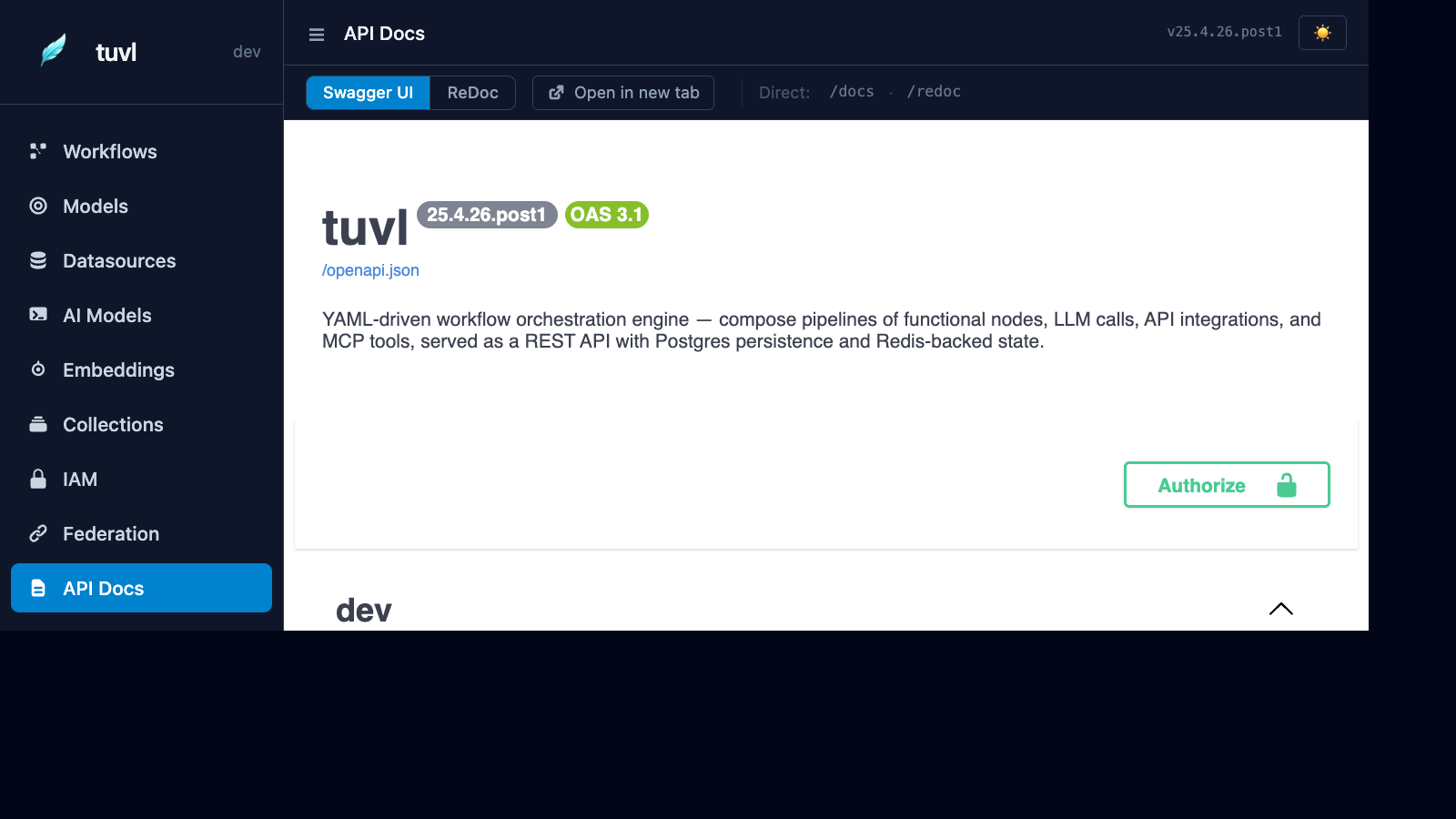Click the Embeddings icon
1456x819 pixels.
[x=38, y=369]
